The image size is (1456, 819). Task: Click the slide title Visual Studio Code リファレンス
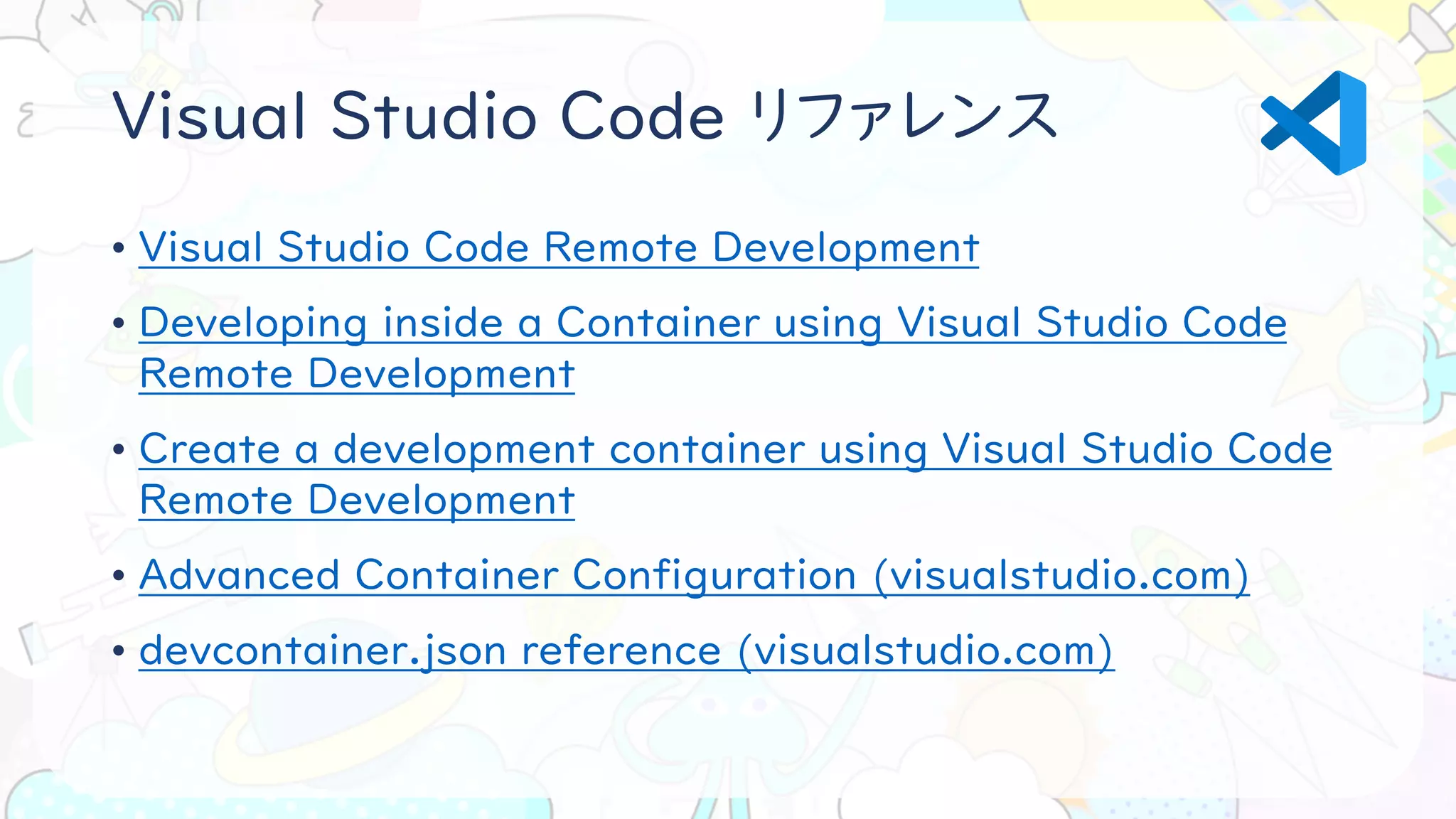(584, 114)
